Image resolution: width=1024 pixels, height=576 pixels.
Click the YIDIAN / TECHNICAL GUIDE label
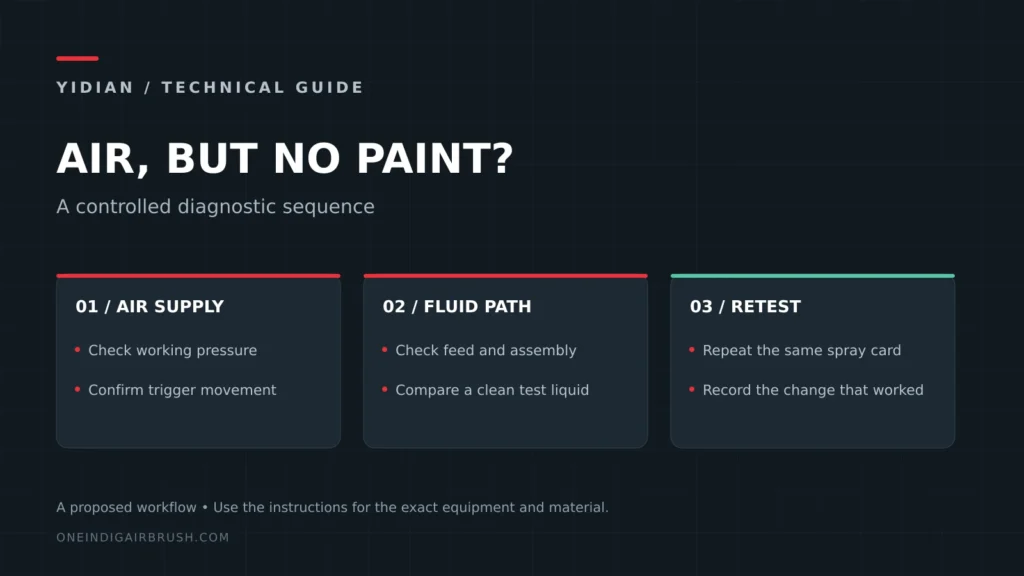[210, 88]
